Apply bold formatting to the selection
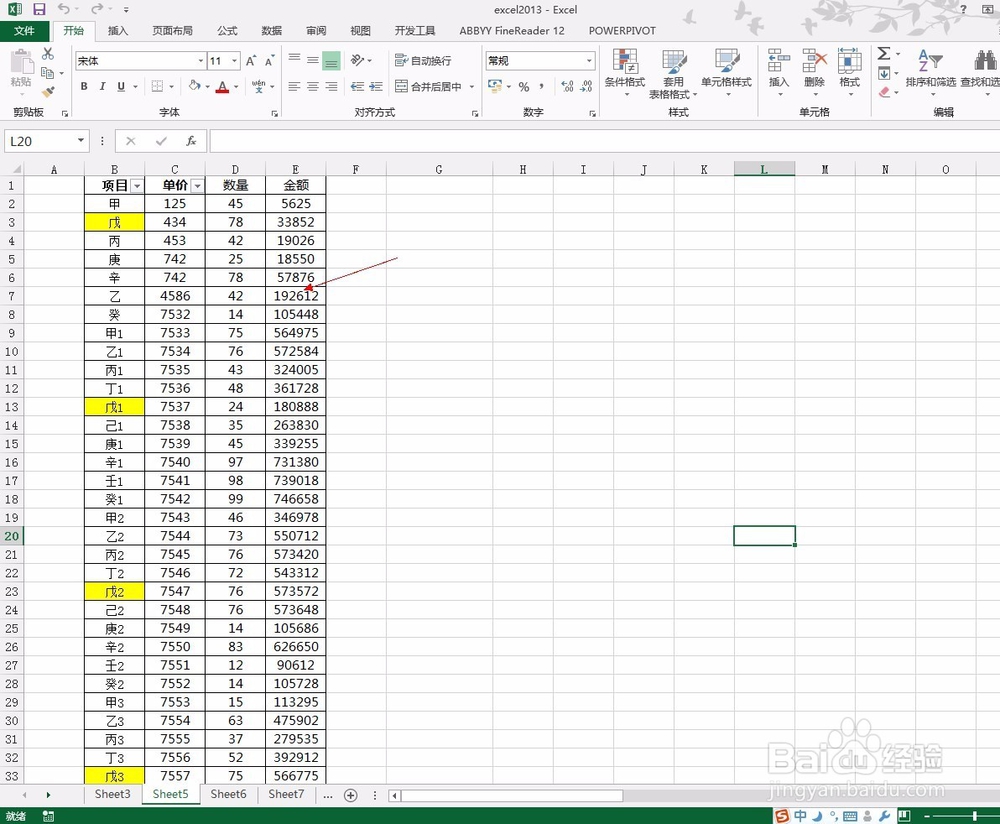1000x824 pixels. tap(84, 87)
